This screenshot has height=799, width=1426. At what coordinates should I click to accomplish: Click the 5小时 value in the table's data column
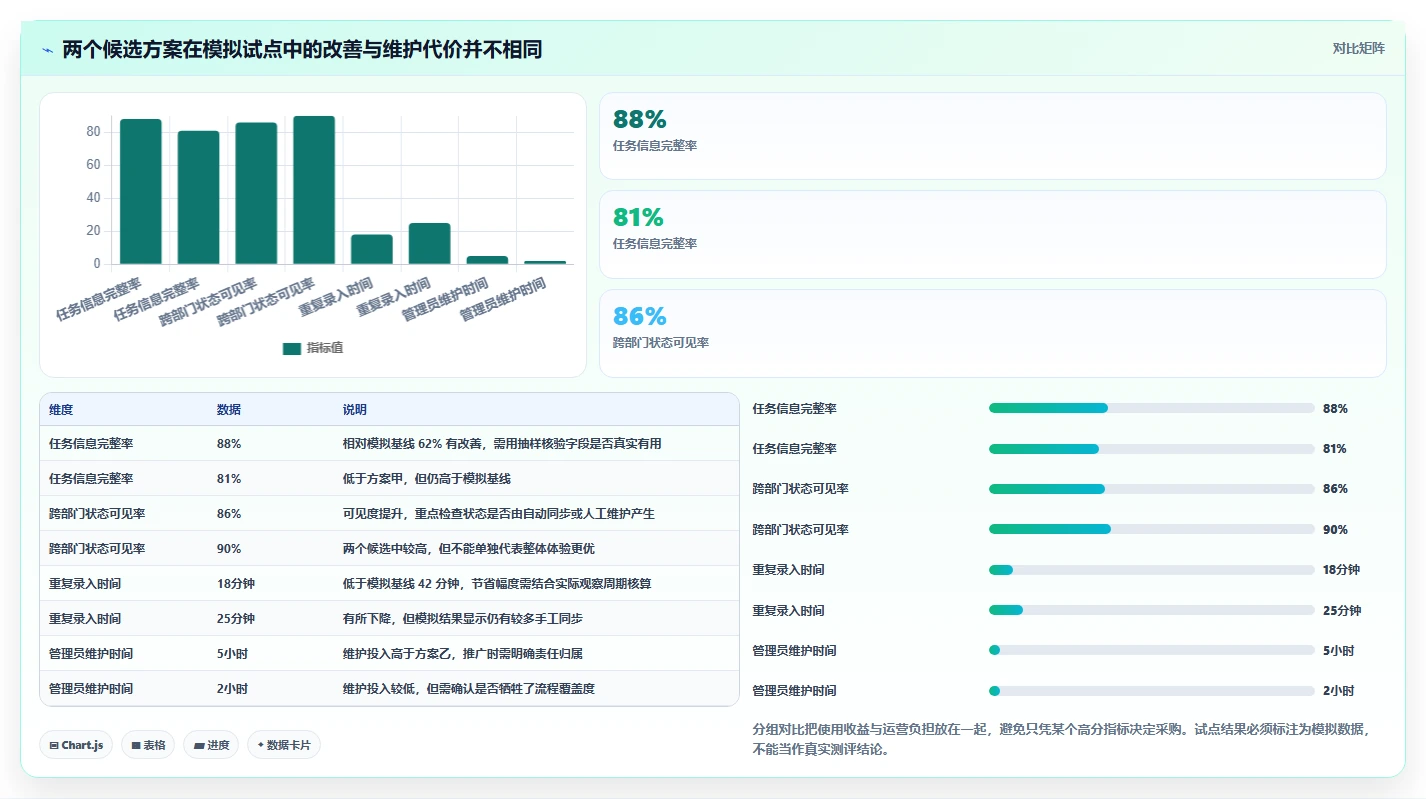pyautogui.click(x=232, y=654)
